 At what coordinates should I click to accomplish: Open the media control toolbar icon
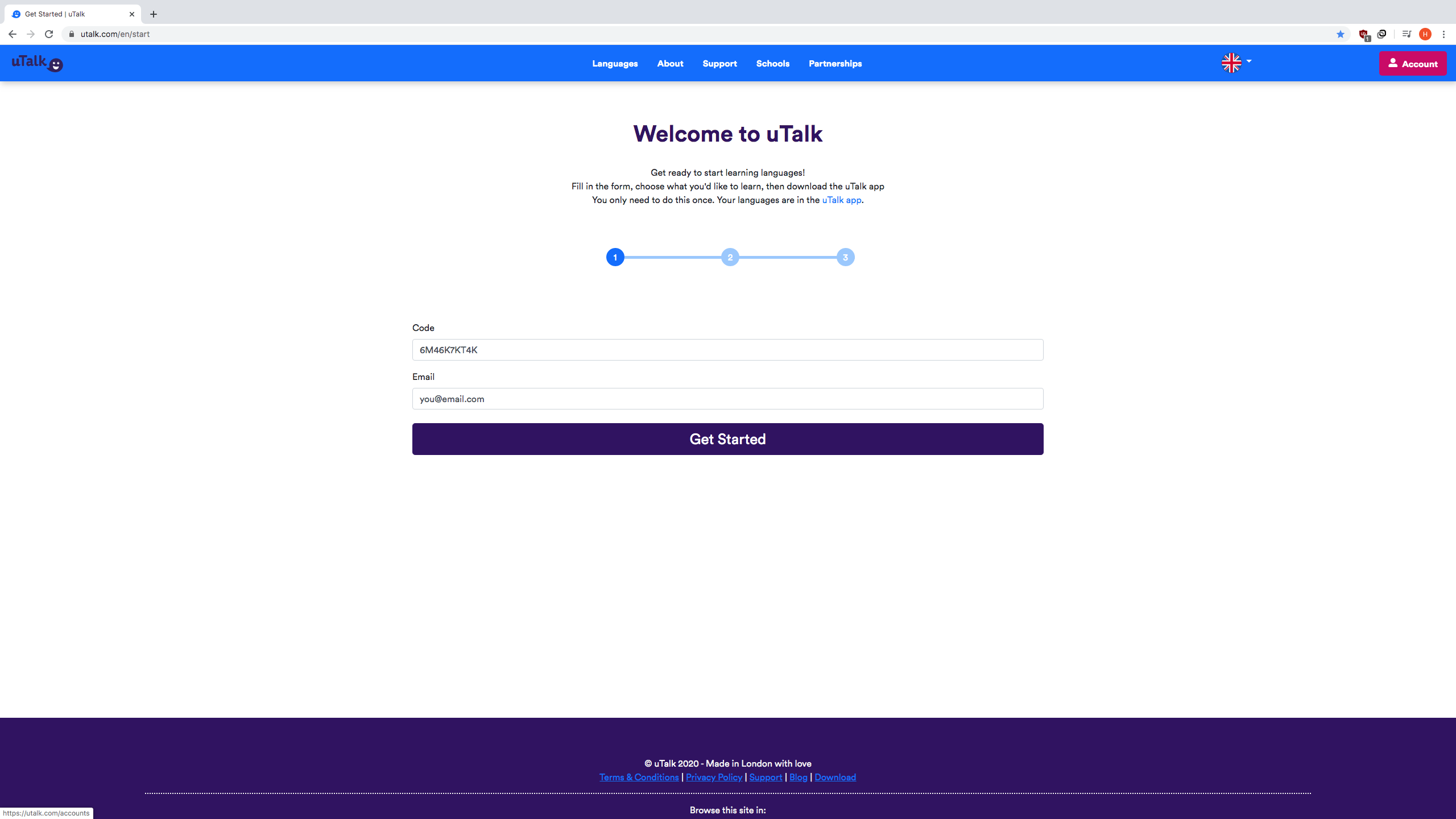1407,34
